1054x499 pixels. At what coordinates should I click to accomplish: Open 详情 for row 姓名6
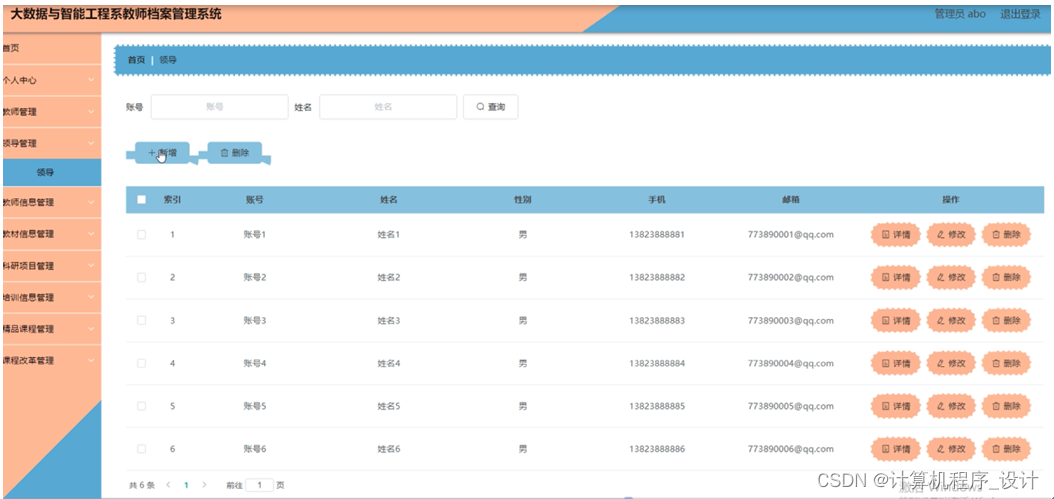coord(895,449)
